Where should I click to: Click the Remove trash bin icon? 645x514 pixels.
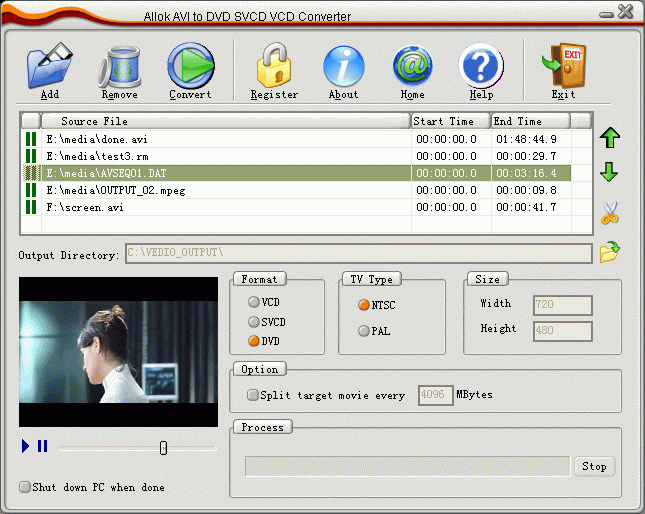[x=120, y=67]
